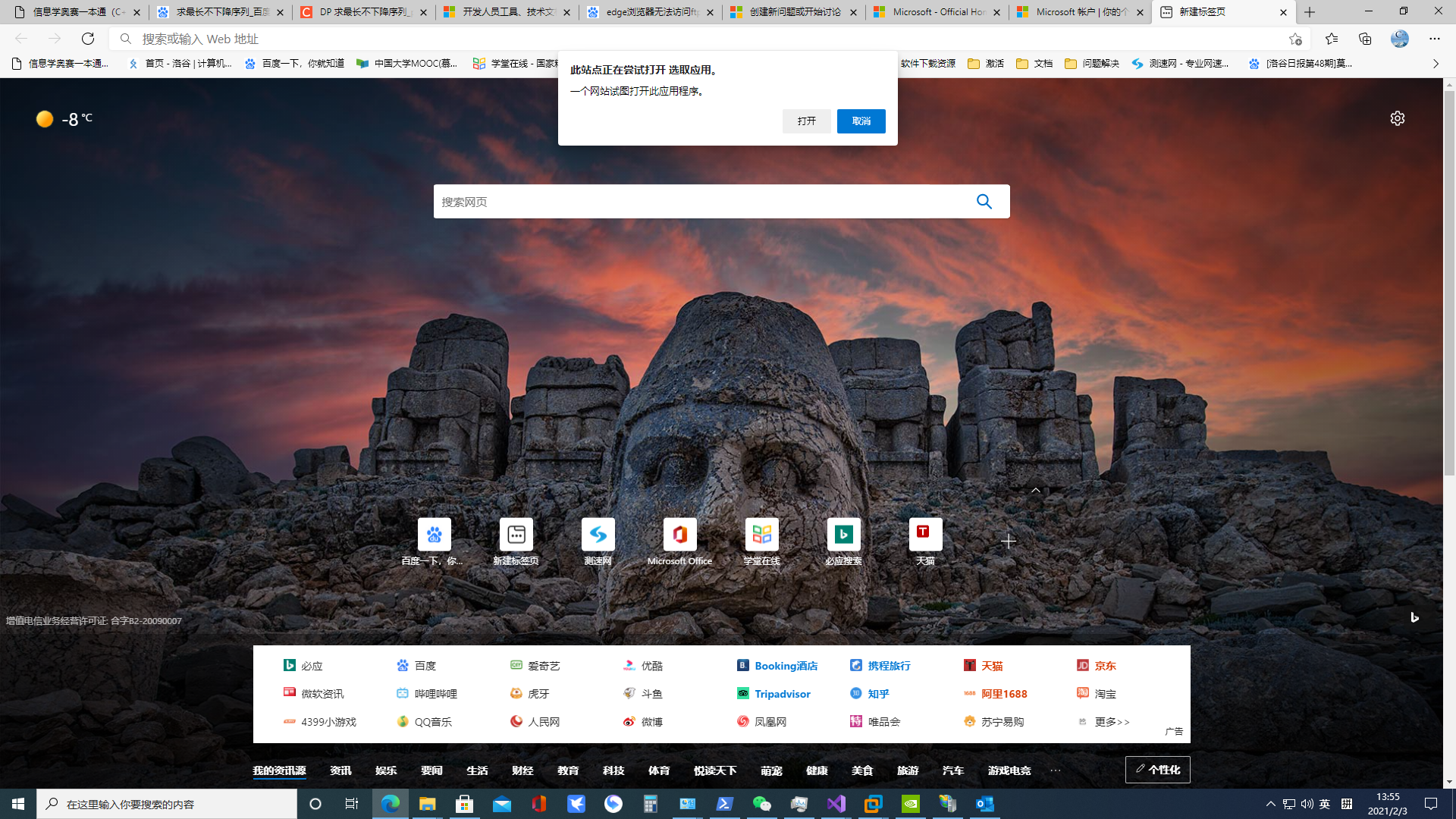Add a new quick link with plus icon
The width and height of the screenshot is (1456, 819).
[1008, 541]
